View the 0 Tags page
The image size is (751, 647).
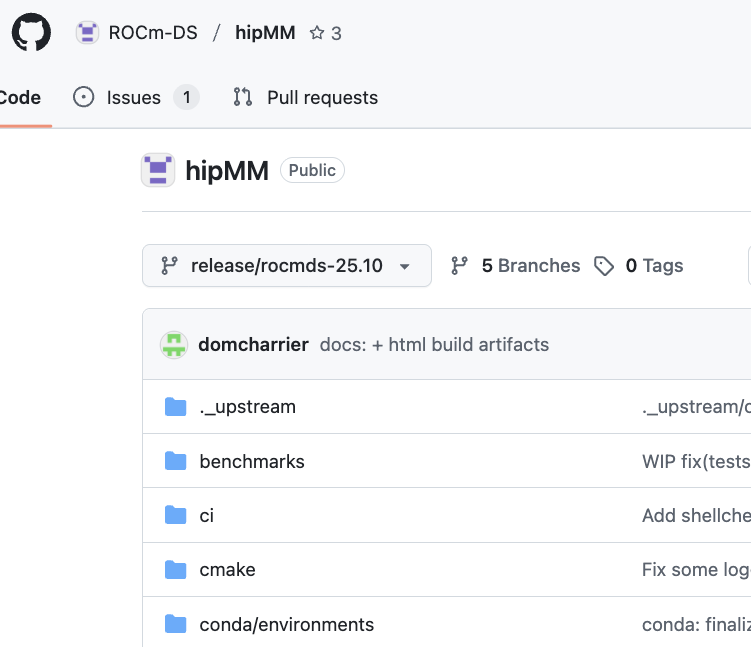pos(654,265)
